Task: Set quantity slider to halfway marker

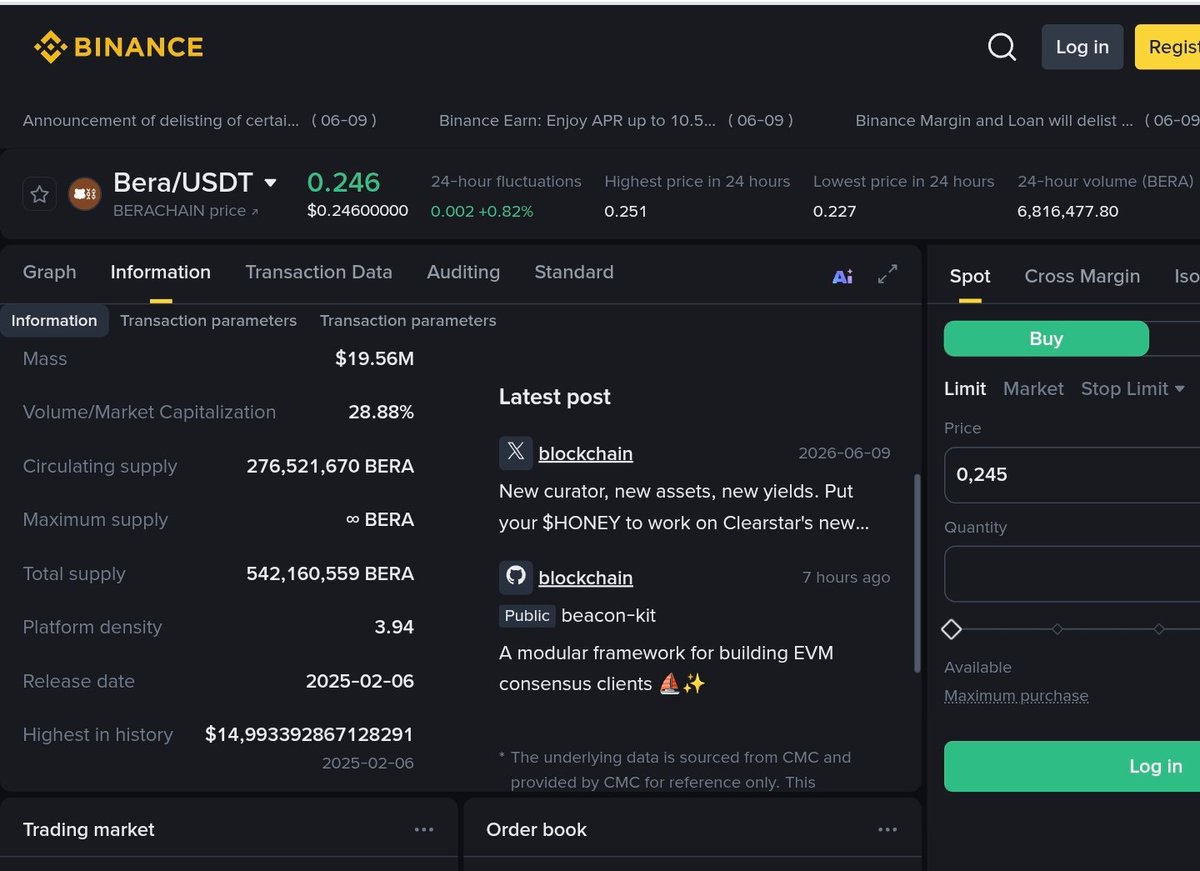Action: coord(1159,629)
